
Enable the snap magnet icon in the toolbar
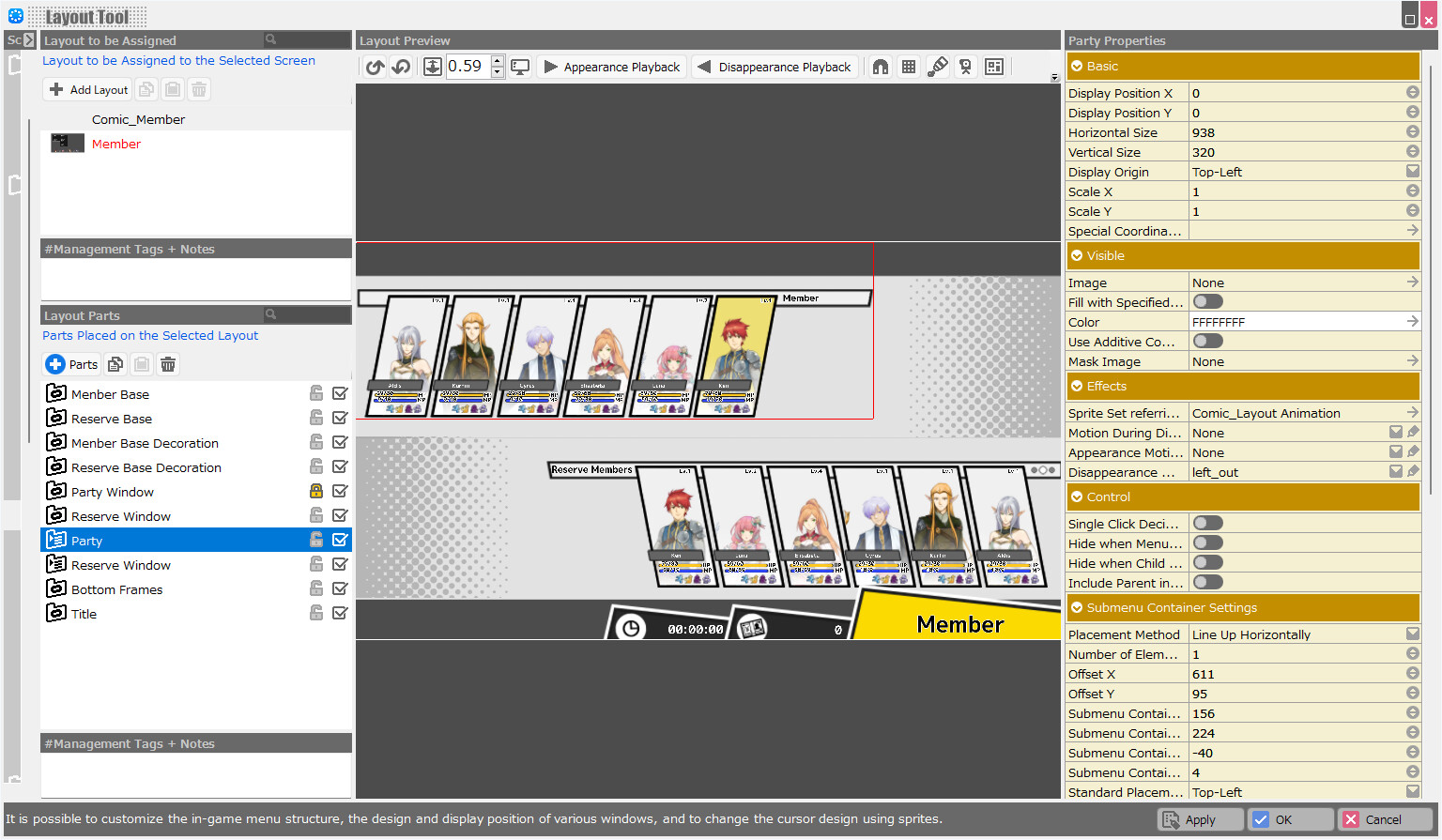pyautogui.click(x=881, y=66)
